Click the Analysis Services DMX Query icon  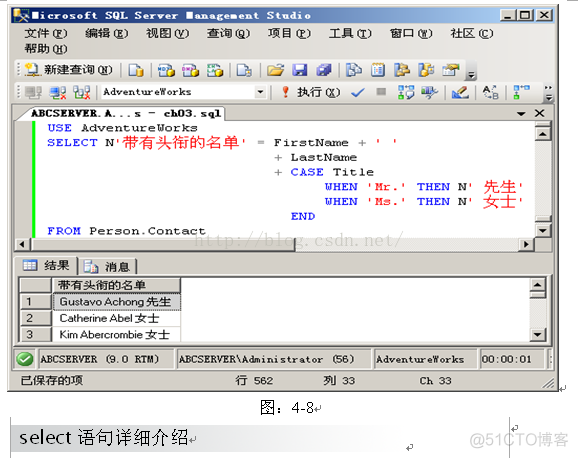click(190, 70)
